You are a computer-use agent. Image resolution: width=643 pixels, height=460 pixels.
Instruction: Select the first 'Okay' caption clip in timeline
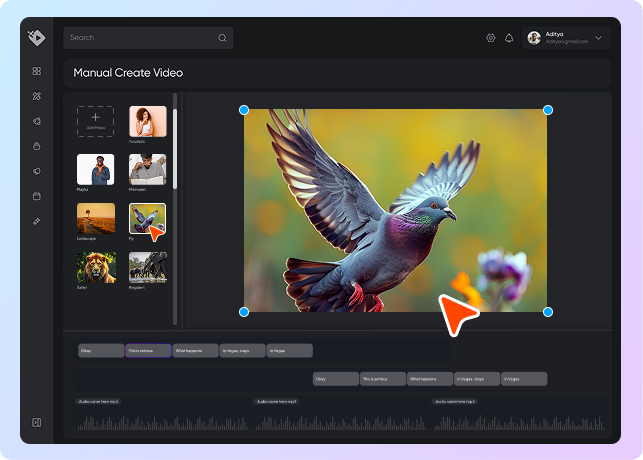tap(100, 351)
